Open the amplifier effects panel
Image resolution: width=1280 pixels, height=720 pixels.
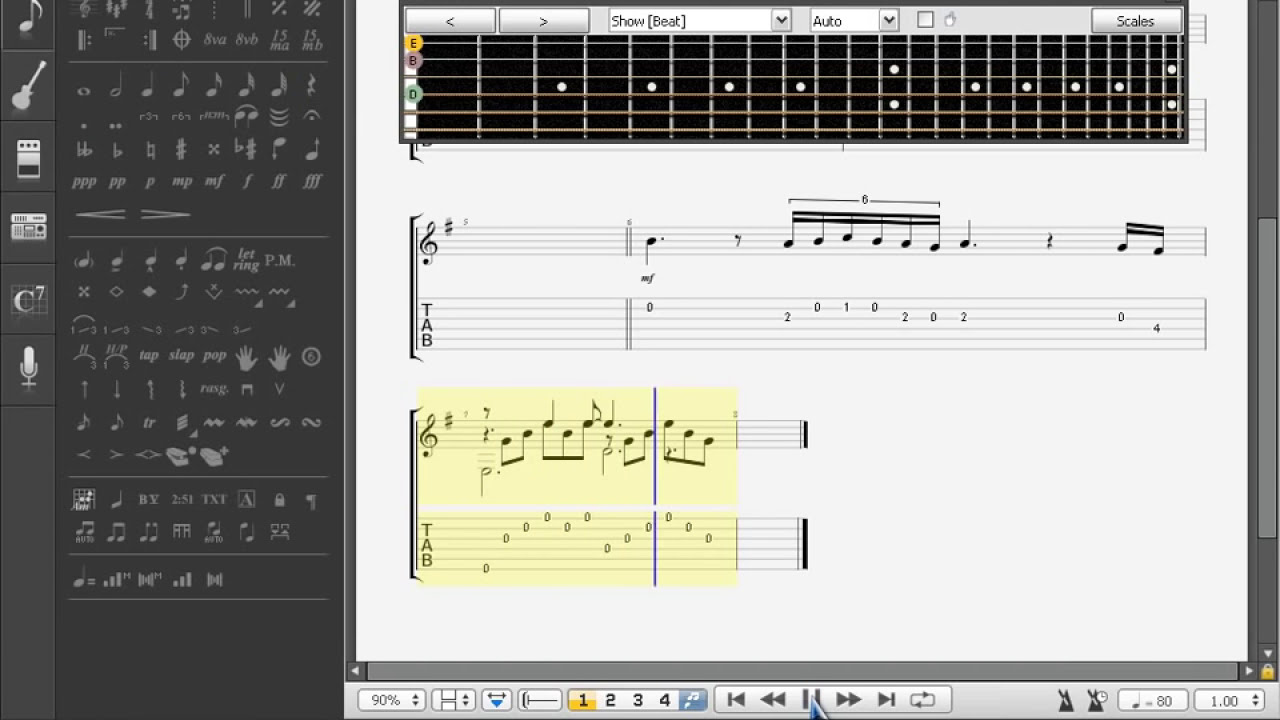28,158
